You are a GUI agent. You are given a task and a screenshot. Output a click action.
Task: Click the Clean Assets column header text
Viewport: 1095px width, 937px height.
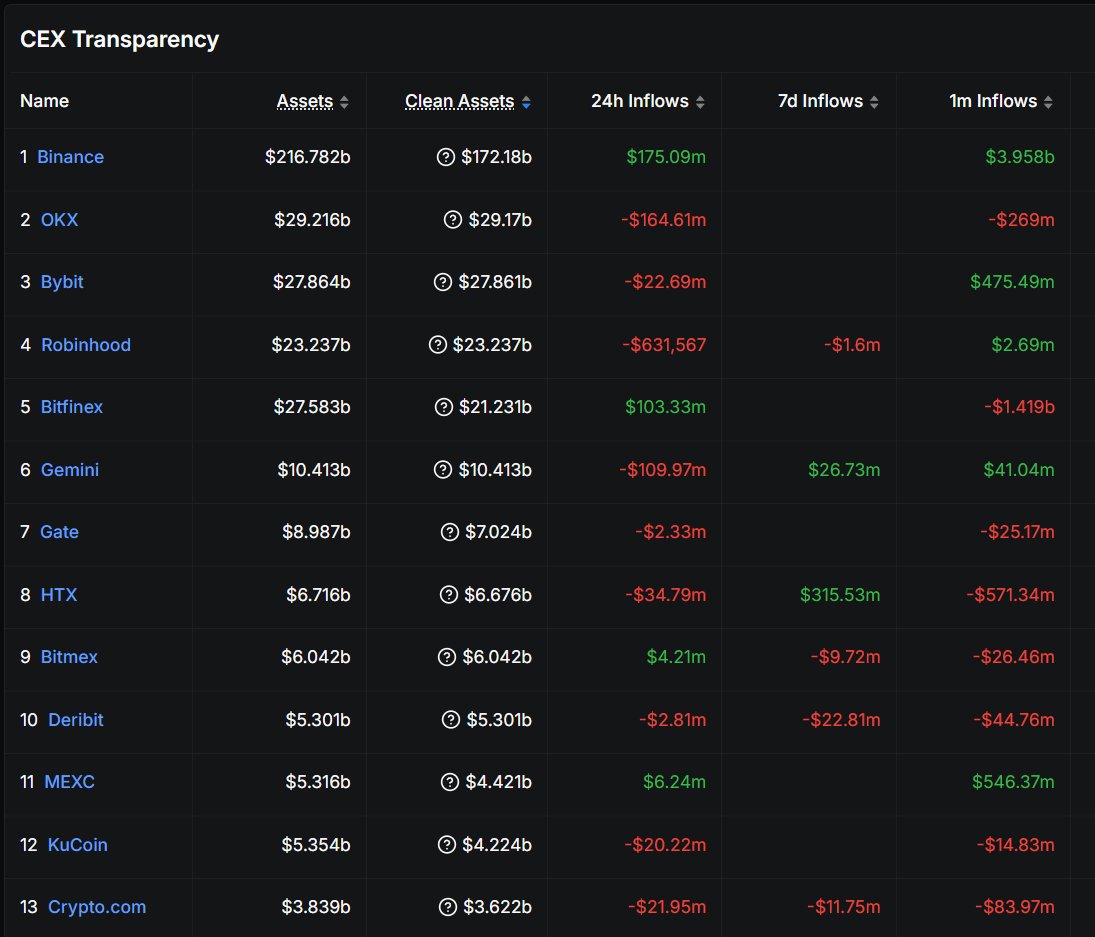tap(459, 101)
